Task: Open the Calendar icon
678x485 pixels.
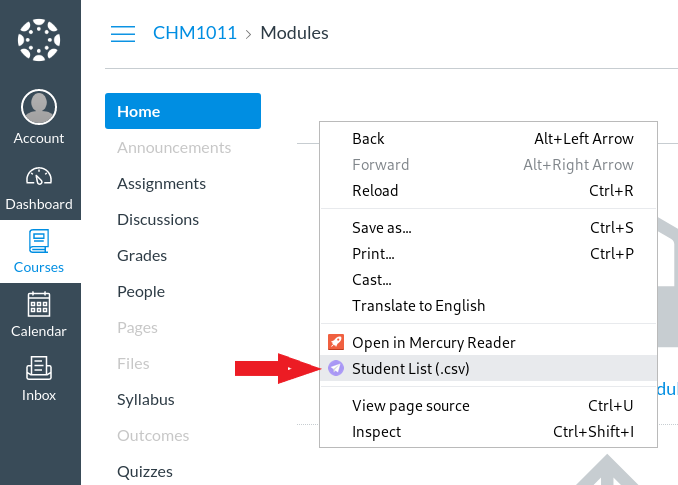Action: 39,304
